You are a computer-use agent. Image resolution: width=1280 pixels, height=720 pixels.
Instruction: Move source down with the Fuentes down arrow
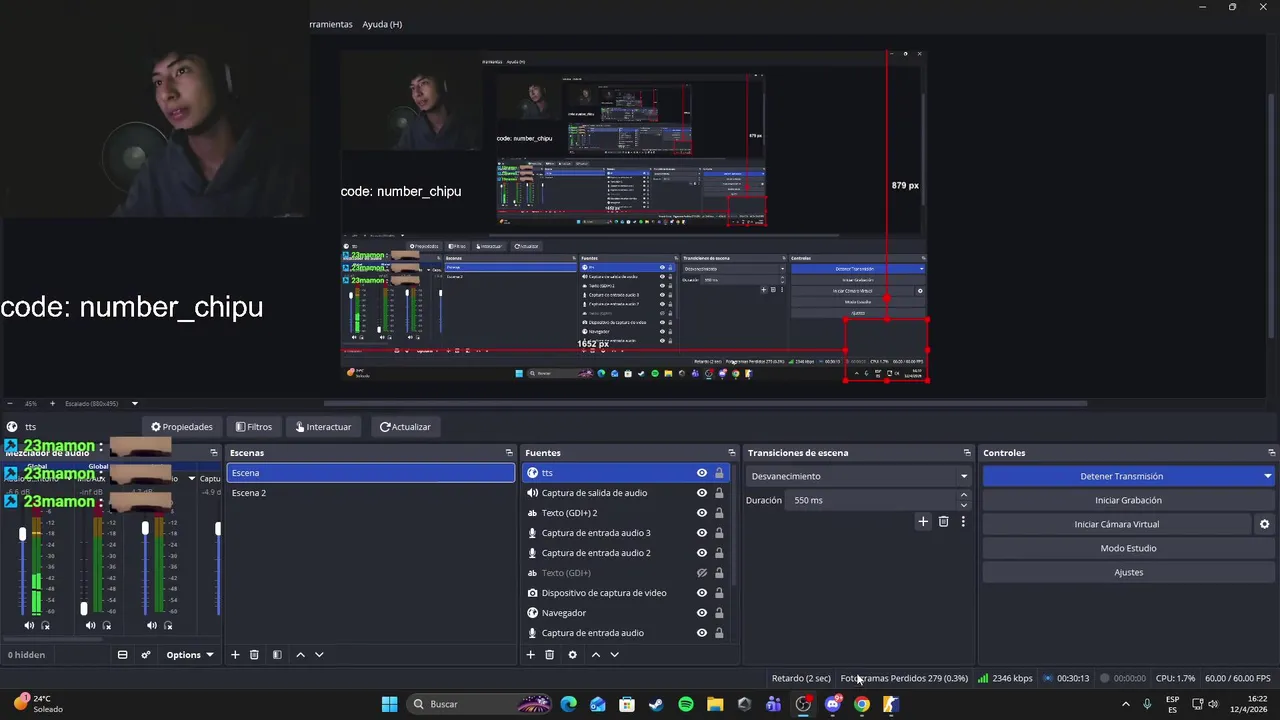[x=614, y=655]
